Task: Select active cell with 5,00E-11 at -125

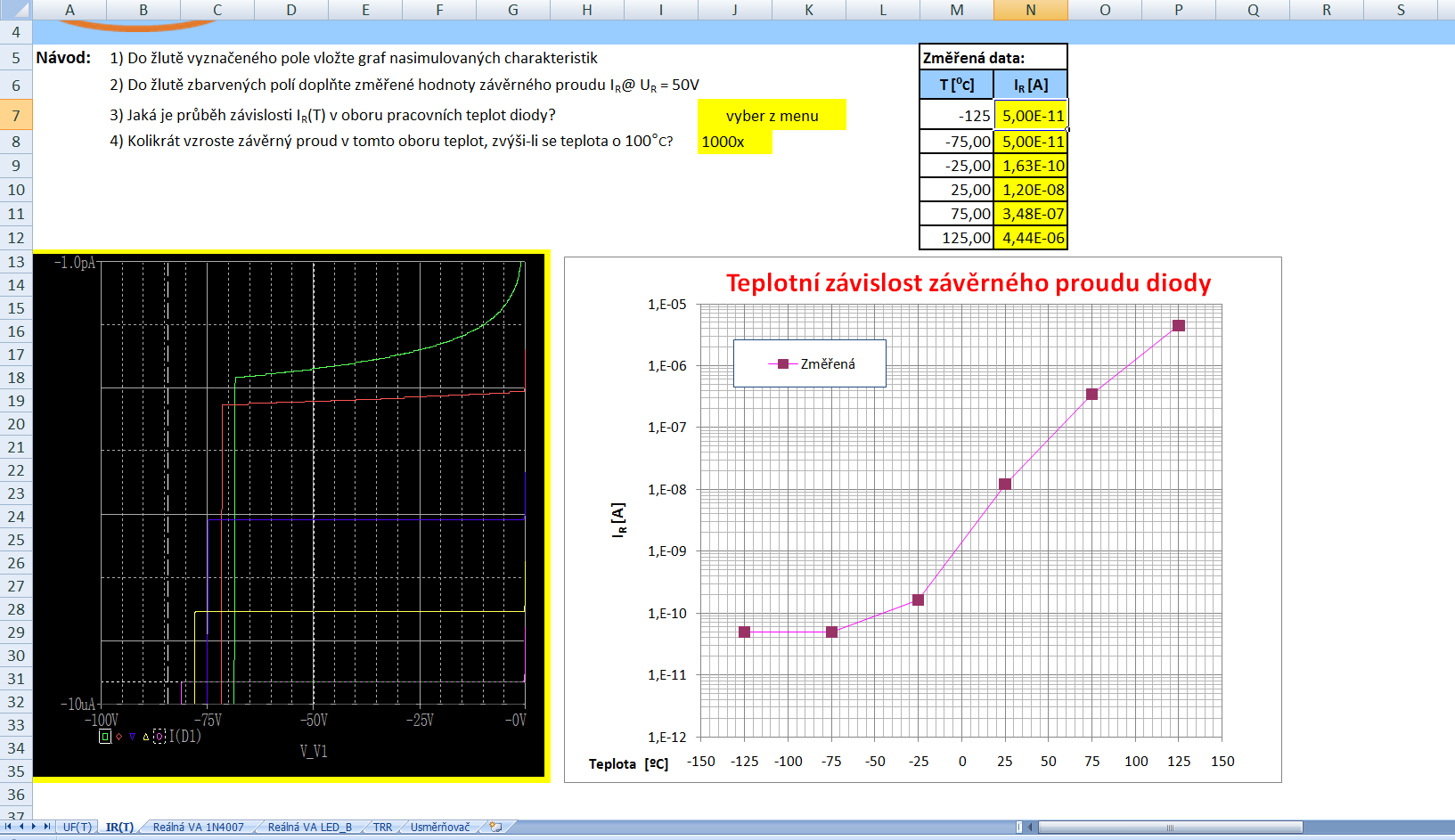Action: click(1031, 115)
